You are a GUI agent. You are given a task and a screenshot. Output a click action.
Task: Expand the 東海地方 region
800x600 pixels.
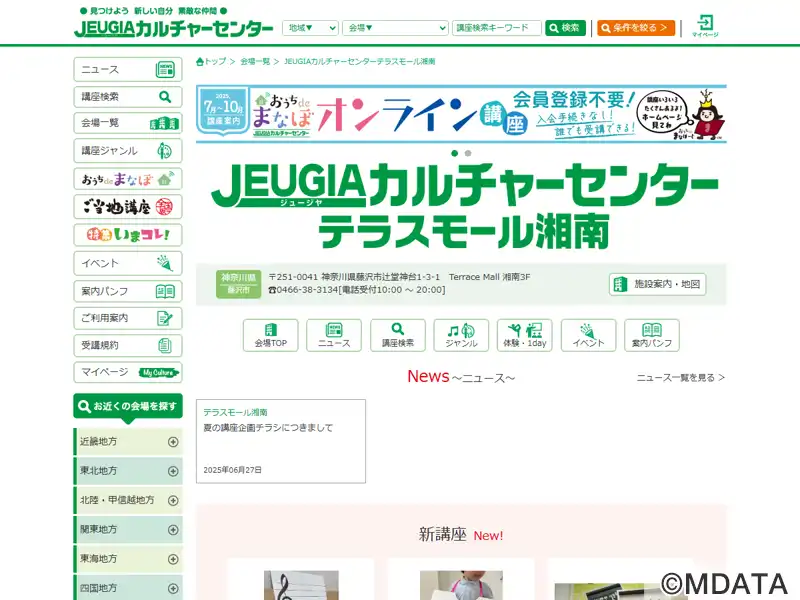pyautogui.click(x=128, y=559)
